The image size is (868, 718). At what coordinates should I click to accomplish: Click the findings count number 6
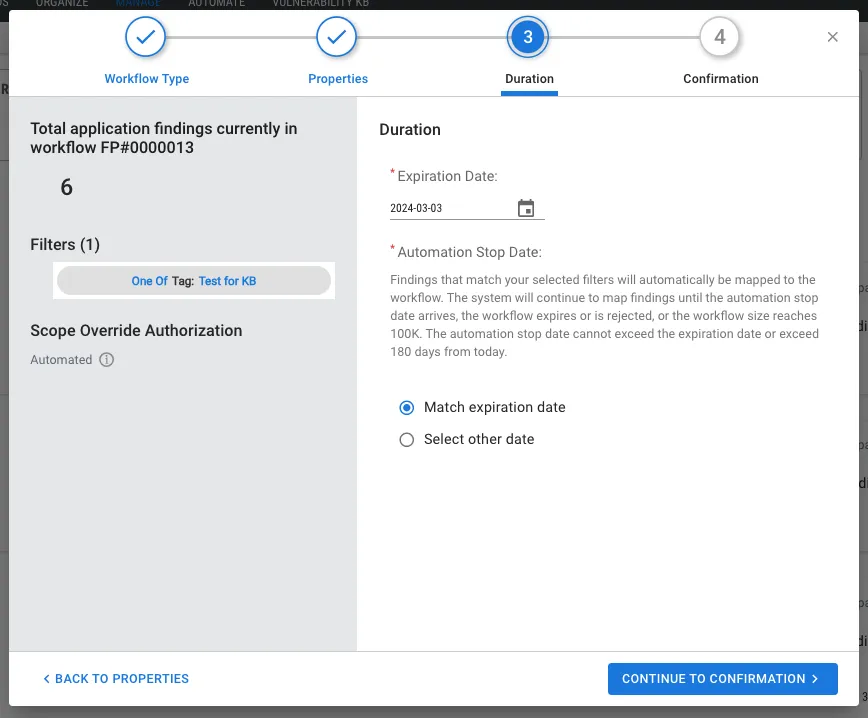(66, 187)
